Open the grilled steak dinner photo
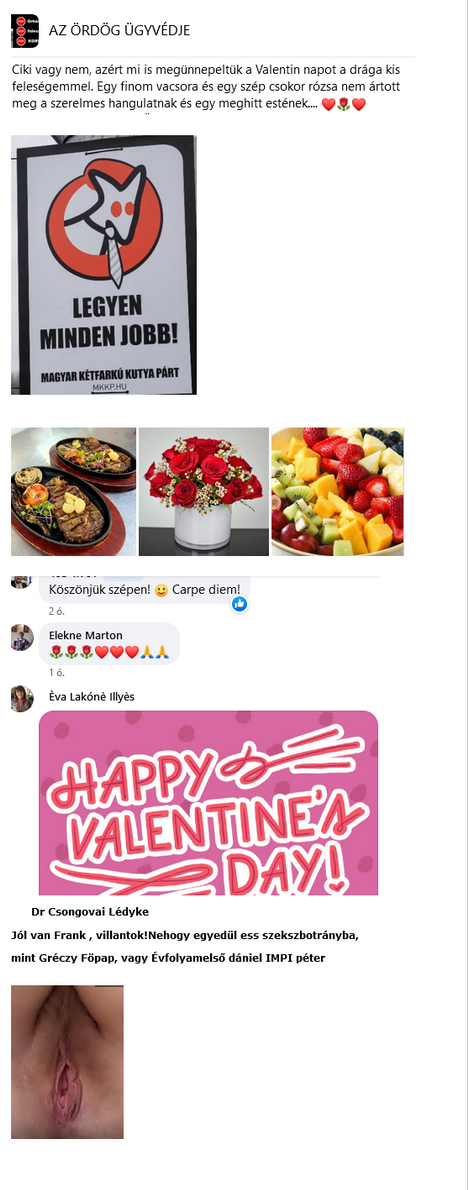This screenshot has height=1190, width=468. 74,492
